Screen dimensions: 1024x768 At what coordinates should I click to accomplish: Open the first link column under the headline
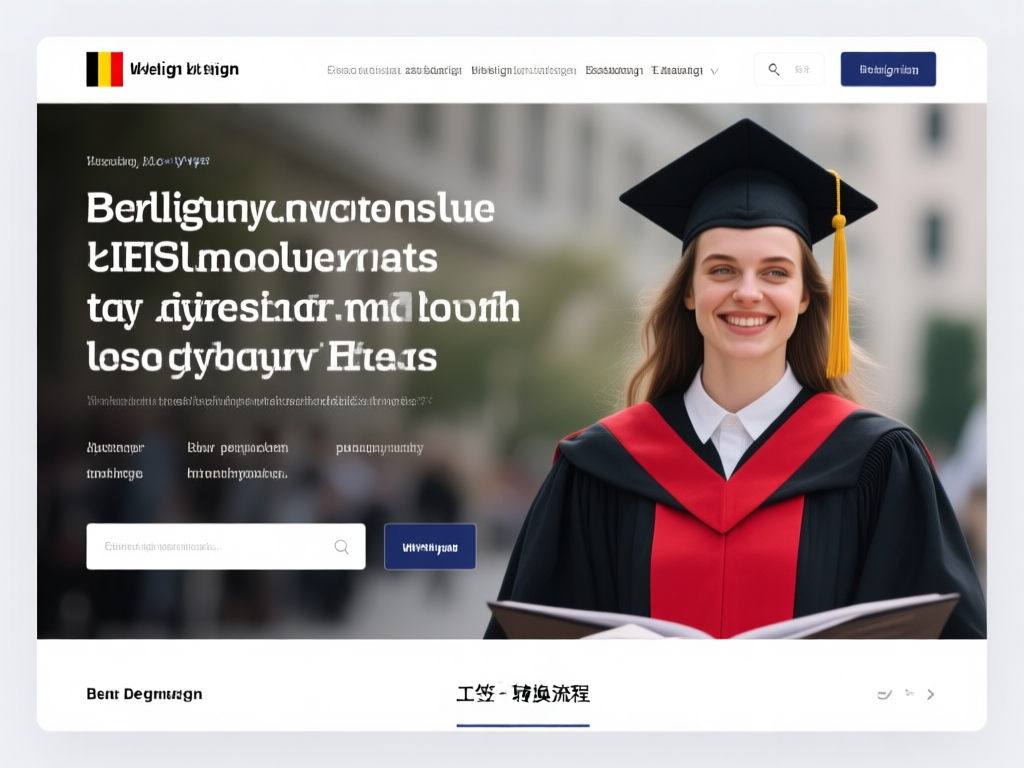(x=116, y=460)
